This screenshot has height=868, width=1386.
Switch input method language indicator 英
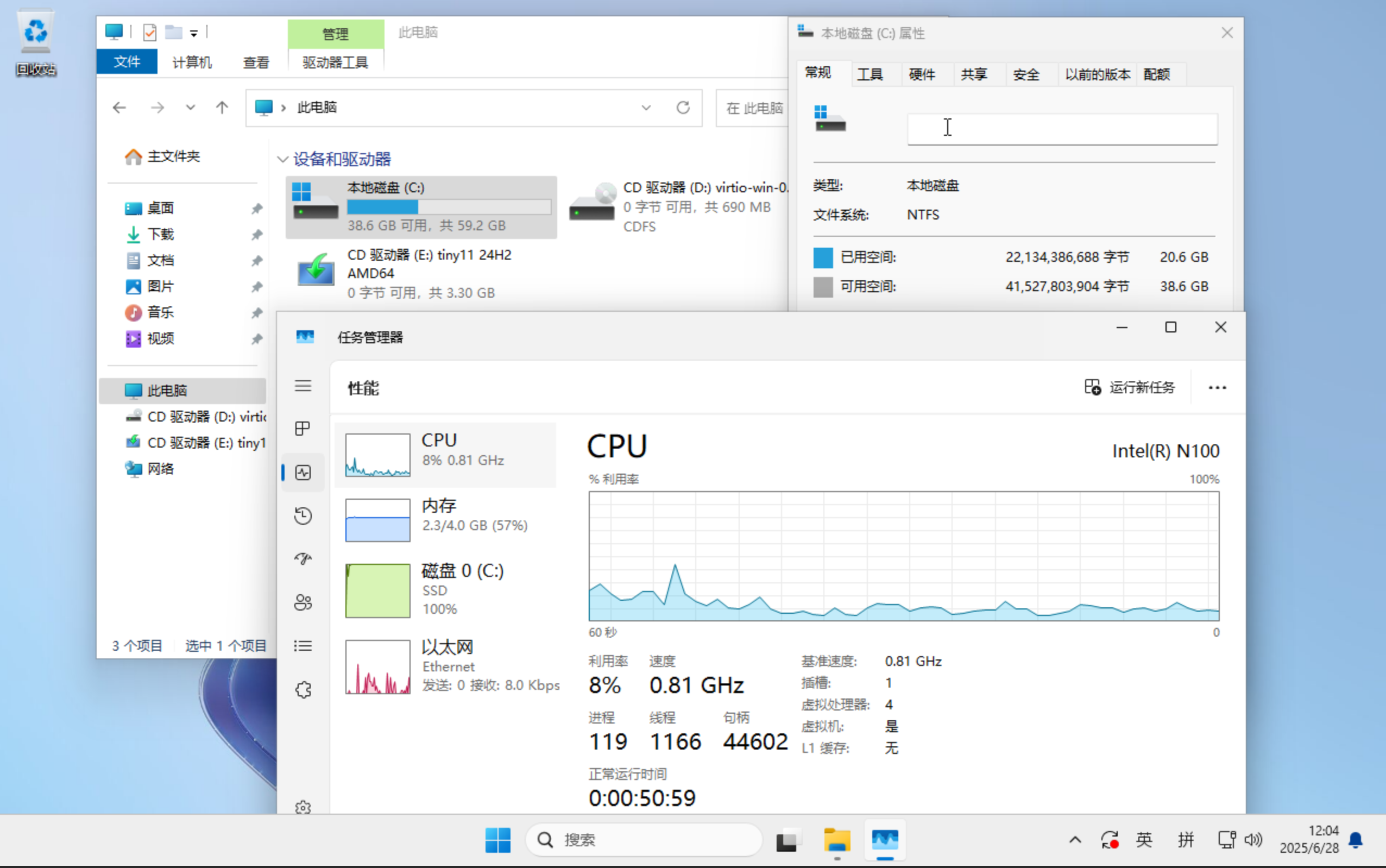1144,839
